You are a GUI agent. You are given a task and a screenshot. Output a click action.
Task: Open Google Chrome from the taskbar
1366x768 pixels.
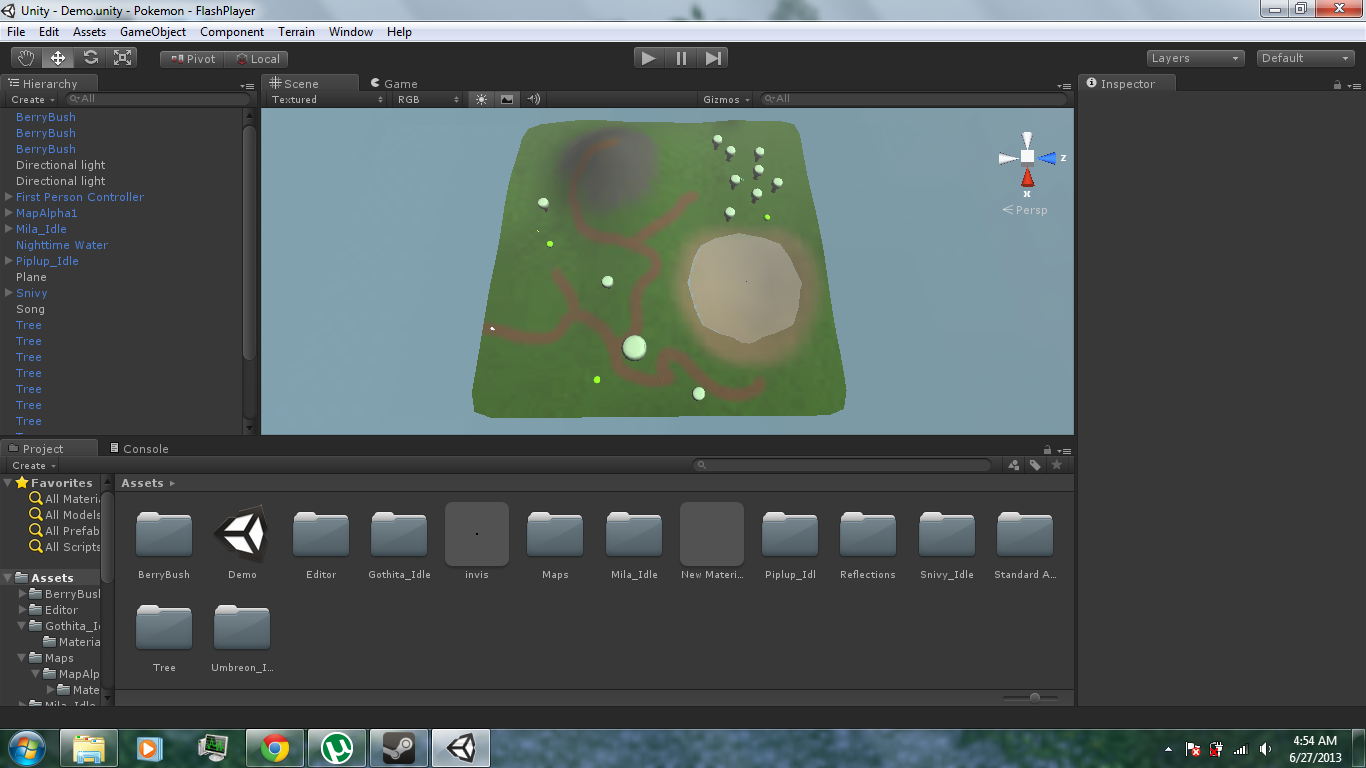point(275,747)
